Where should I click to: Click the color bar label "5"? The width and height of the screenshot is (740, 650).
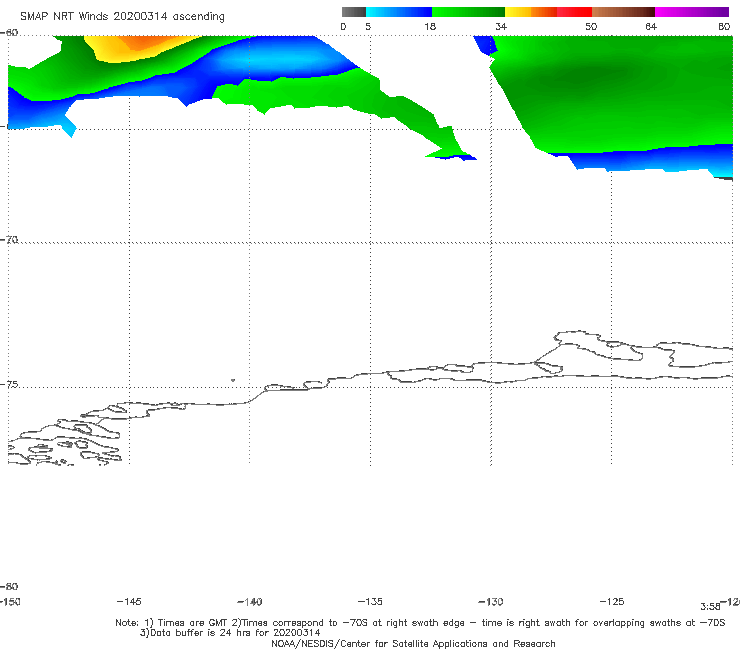(x=368, y=26)
